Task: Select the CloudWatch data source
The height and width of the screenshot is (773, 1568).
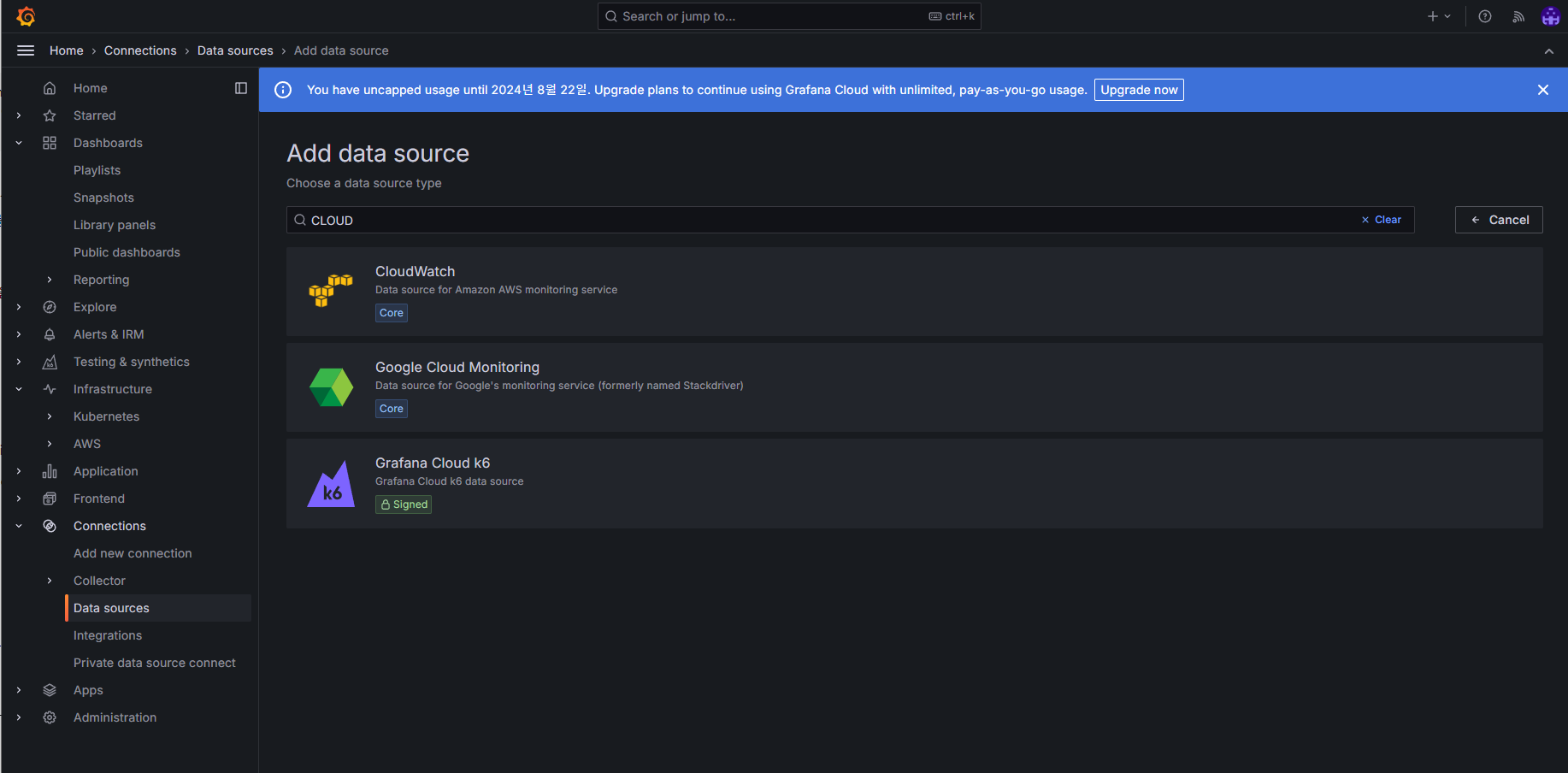Action: tap(915, 292)
